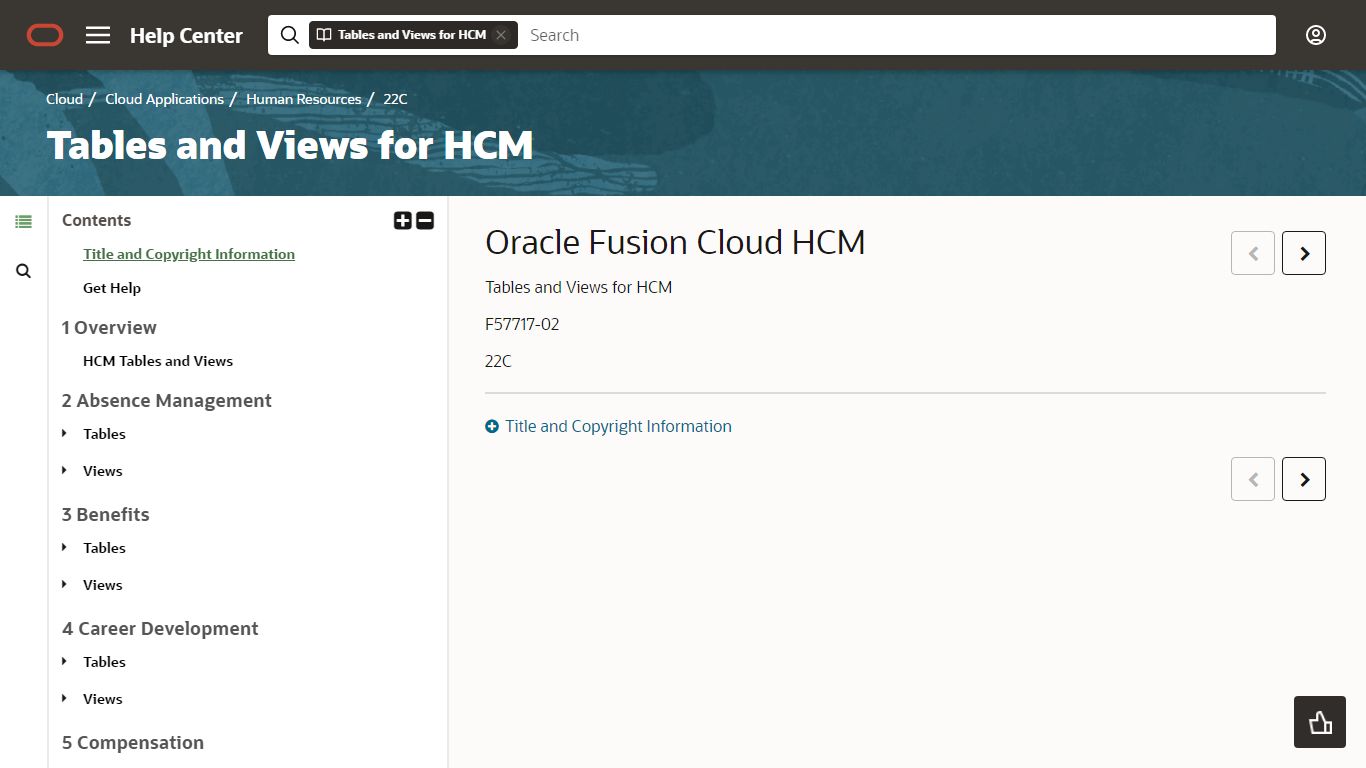Expand Views under Absence Management
The image size is (1366, 768).
[x=65, y=471]
